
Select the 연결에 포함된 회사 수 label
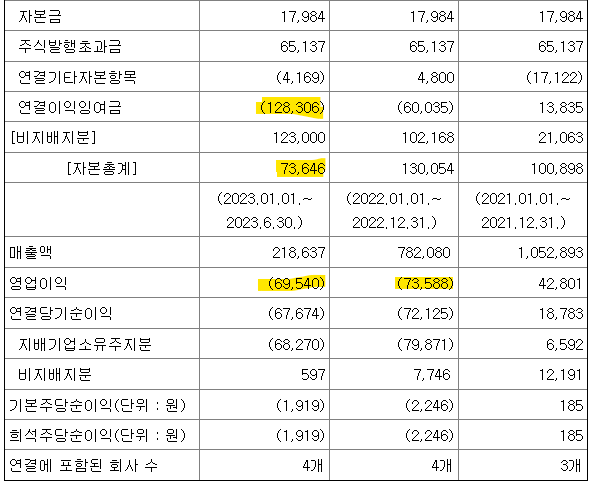tap(83, 466)
